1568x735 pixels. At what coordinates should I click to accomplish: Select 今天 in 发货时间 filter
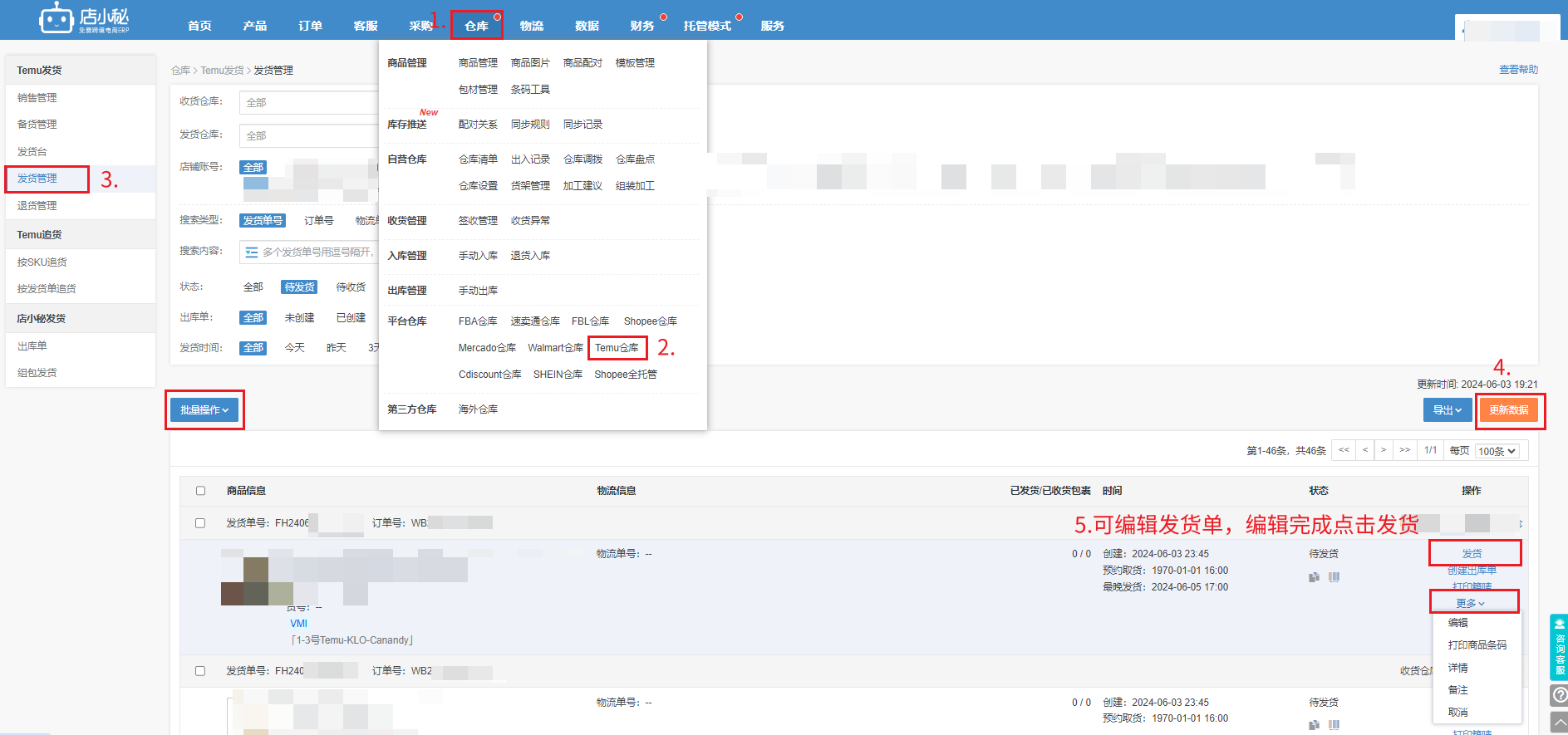click(295, 348)
